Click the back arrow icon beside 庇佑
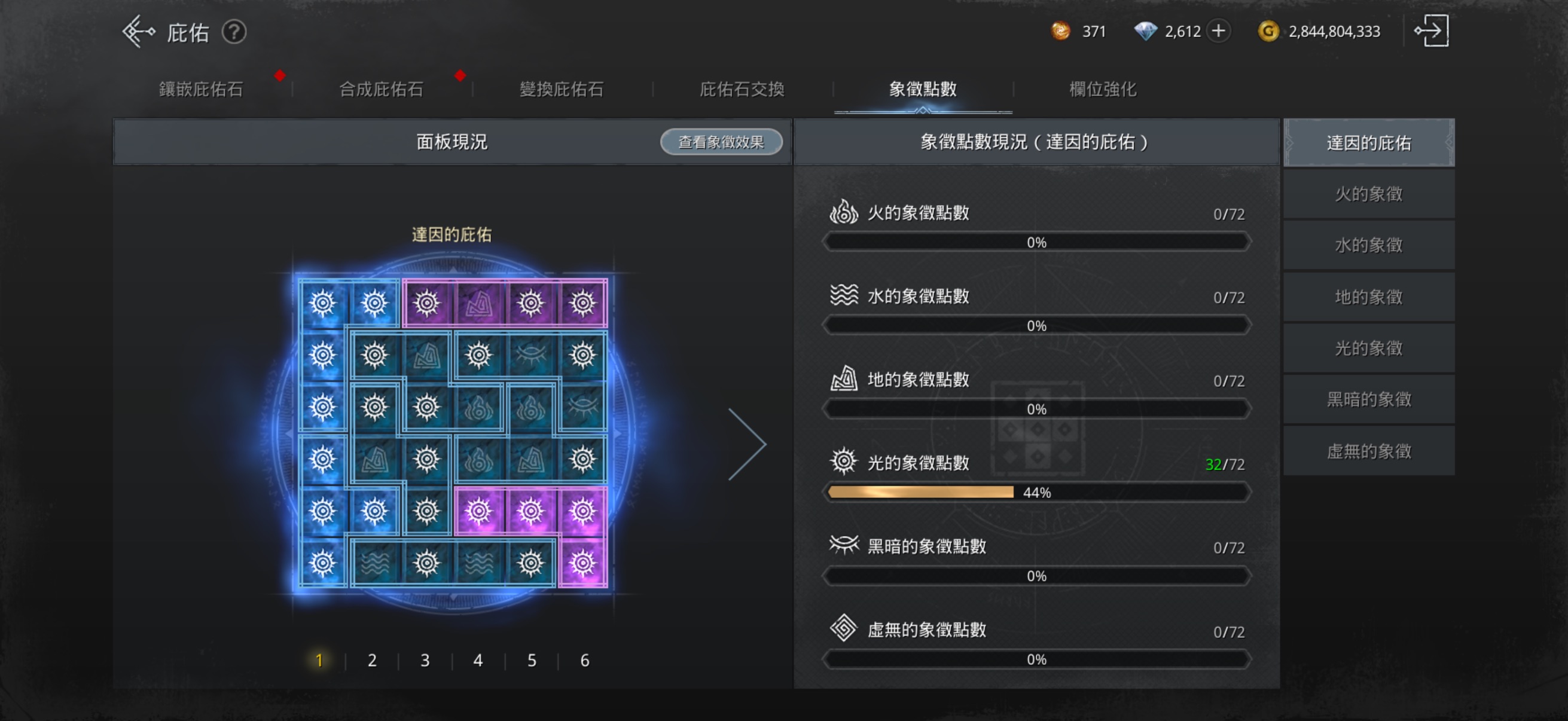Screen dimensions: 1568x721 pos(139,32)
